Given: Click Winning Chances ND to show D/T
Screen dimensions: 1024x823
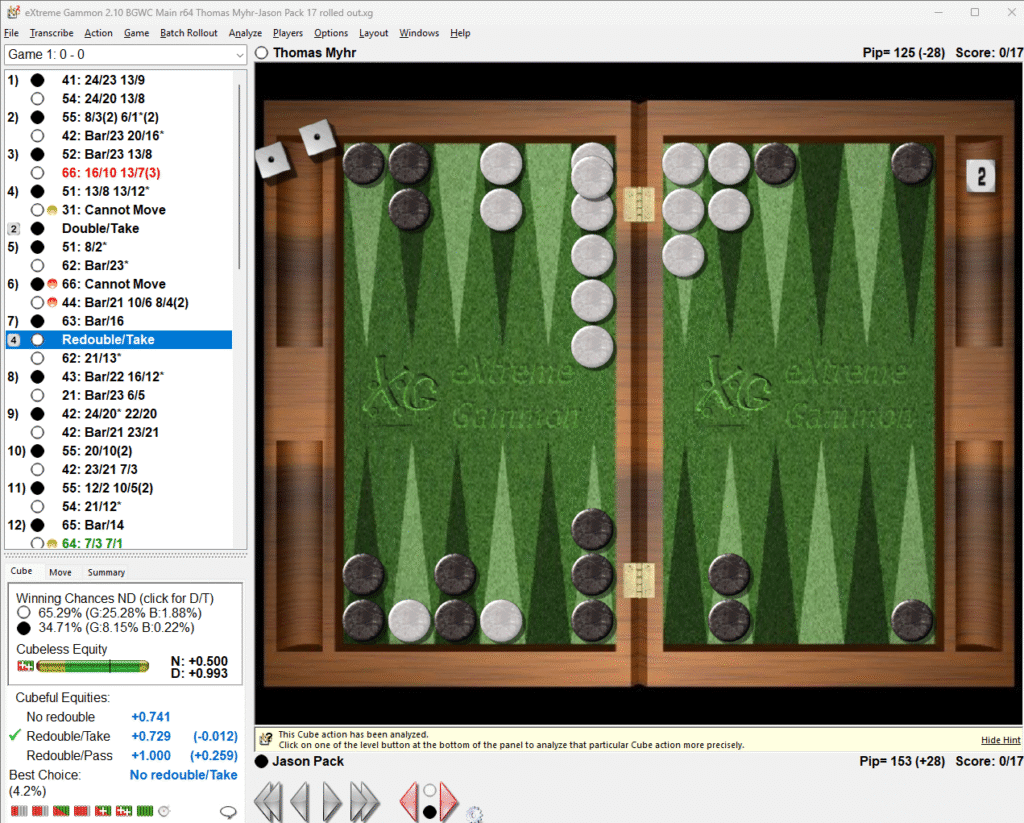Looking at the screenshot, I should coord(115,598).
